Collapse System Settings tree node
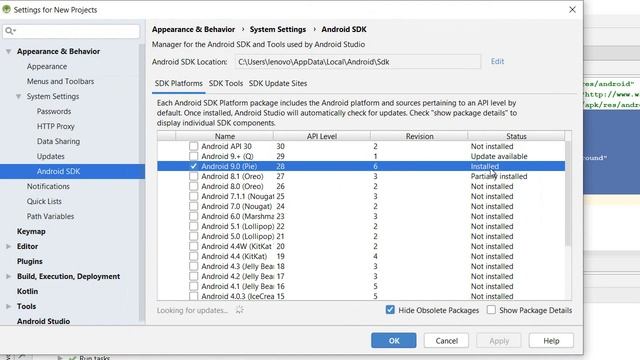 click(x=18, y=97)
